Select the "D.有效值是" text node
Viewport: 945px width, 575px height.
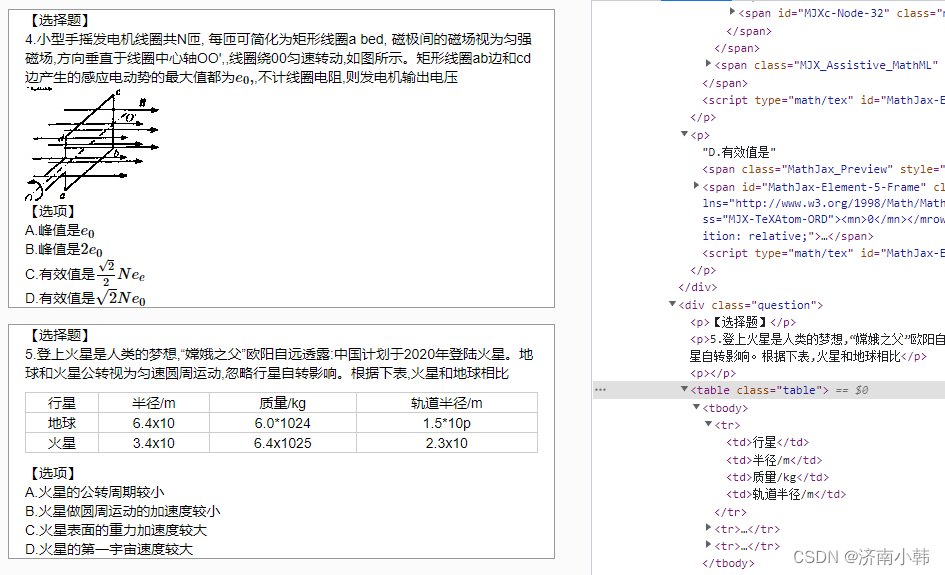[739, 152]
